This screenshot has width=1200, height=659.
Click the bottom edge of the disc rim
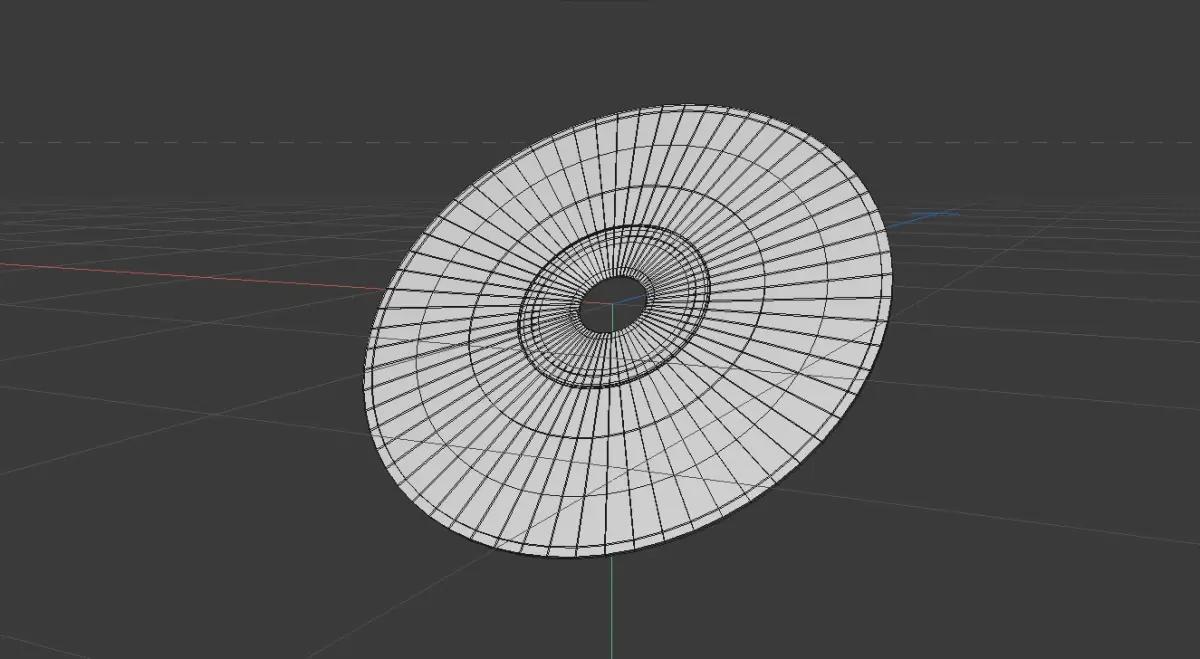(580, 555)
